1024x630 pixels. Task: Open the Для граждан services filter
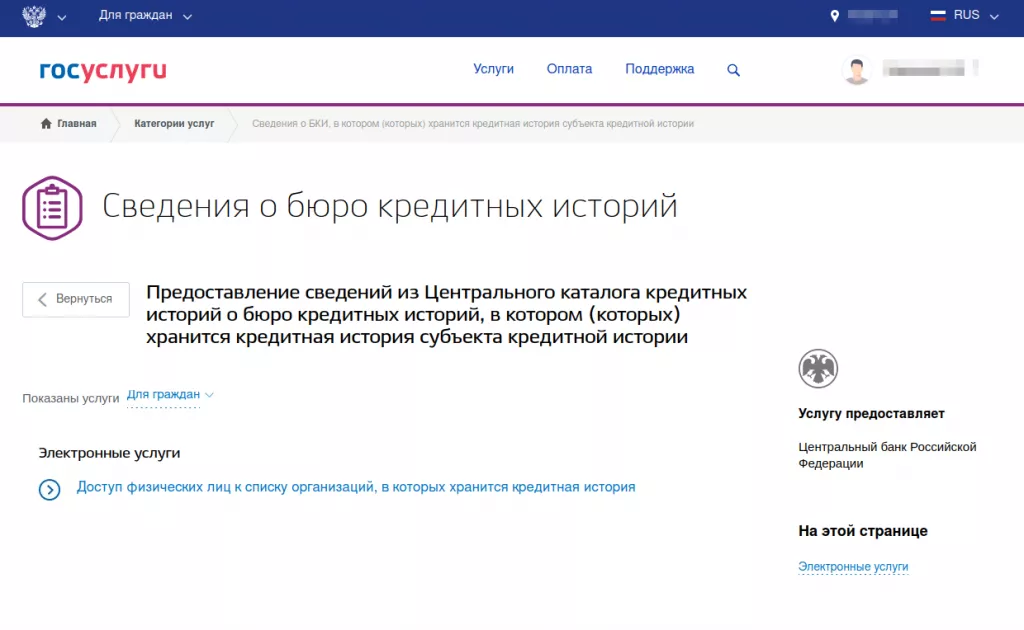[x=166, y=395]
